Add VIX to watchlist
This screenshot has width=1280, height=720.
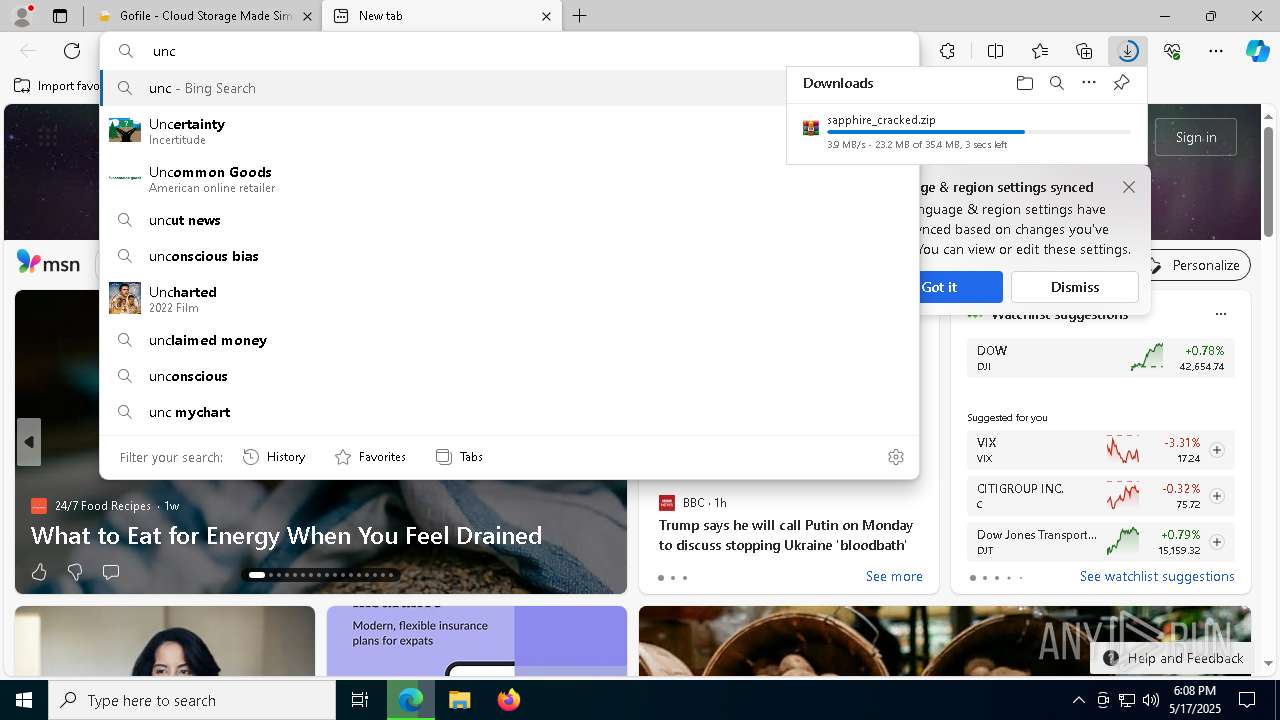1217,450
